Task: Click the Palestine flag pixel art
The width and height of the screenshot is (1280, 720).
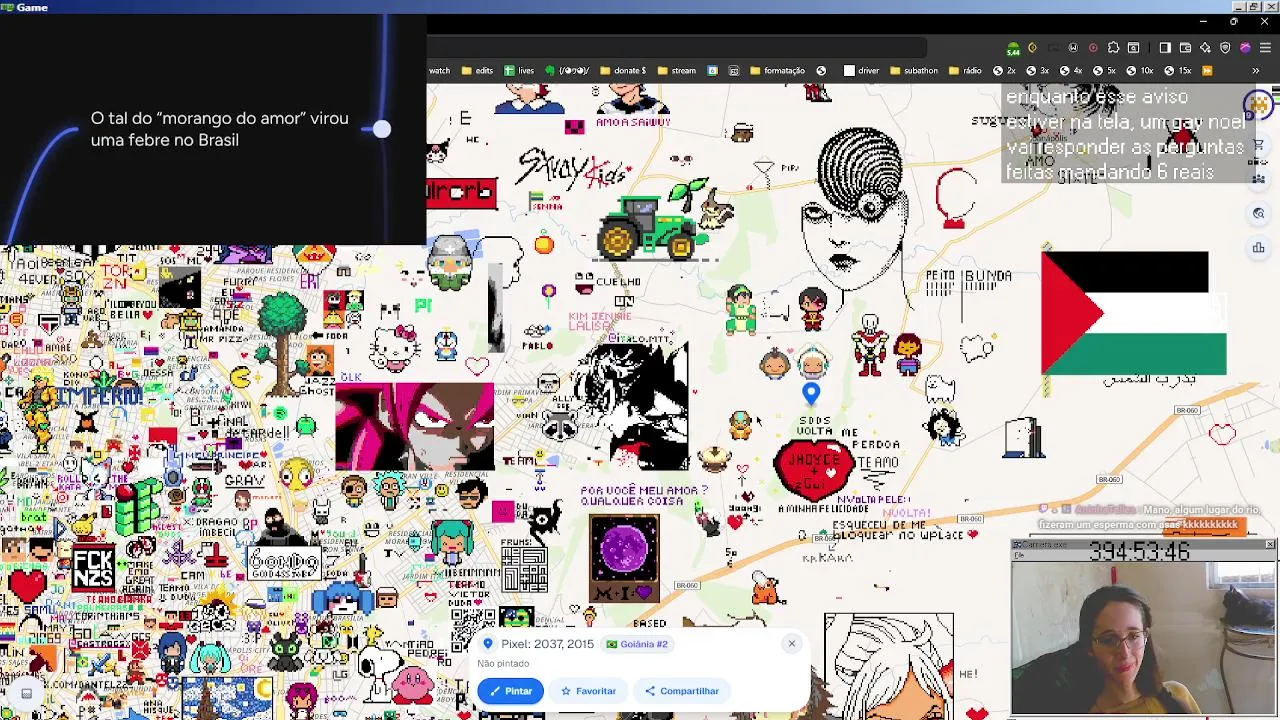Action: click(x=1133, y=313)
